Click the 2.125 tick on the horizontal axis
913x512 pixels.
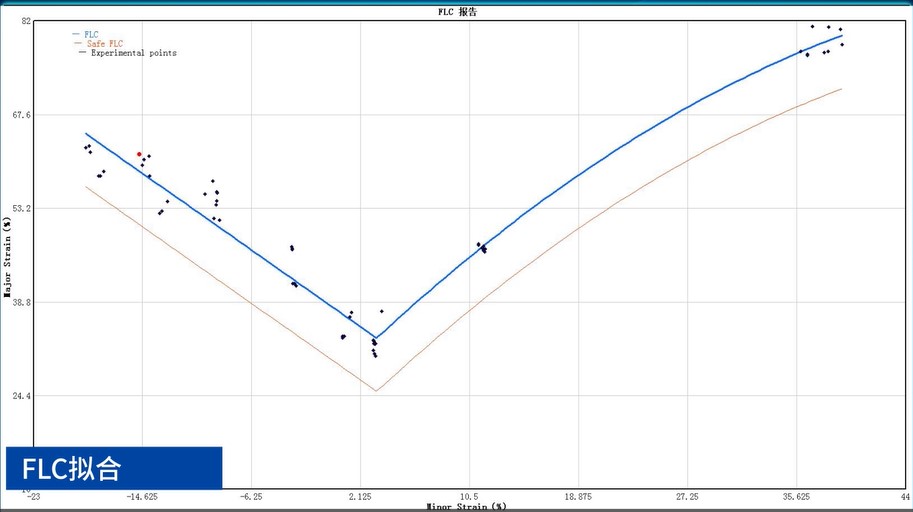pos(360,496)
